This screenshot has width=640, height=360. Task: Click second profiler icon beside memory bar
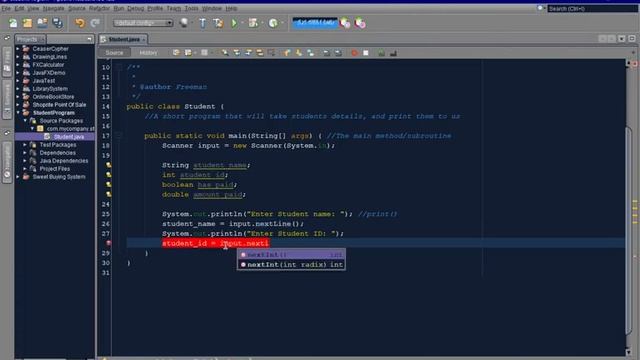pyautogui.click(x=360, y=23)
